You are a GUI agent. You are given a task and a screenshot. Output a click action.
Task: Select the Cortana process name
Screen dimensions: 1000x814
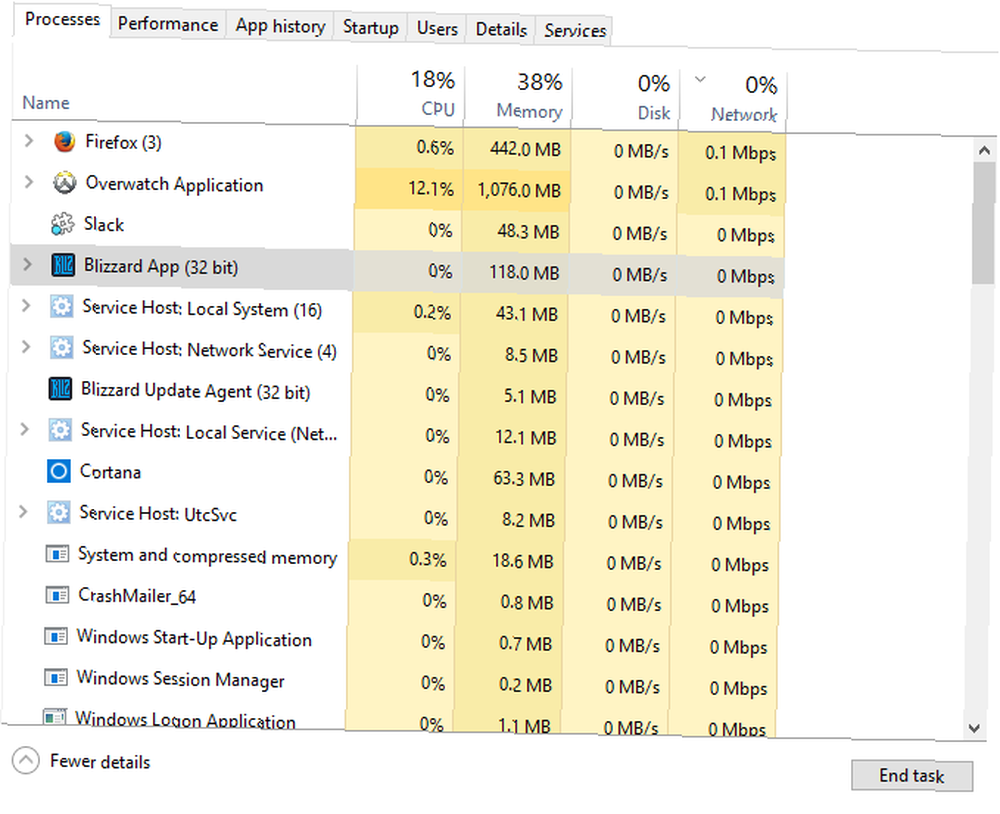[x=110, y=472]
